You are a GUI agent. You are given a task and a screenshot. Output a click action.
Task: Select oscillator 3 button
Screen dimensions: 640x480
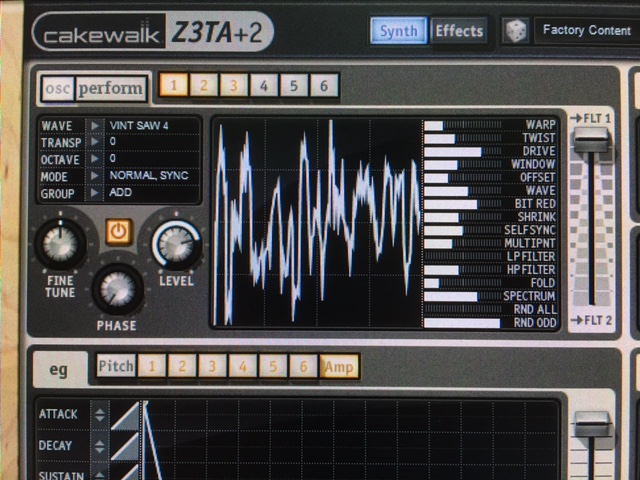[234, 86]
